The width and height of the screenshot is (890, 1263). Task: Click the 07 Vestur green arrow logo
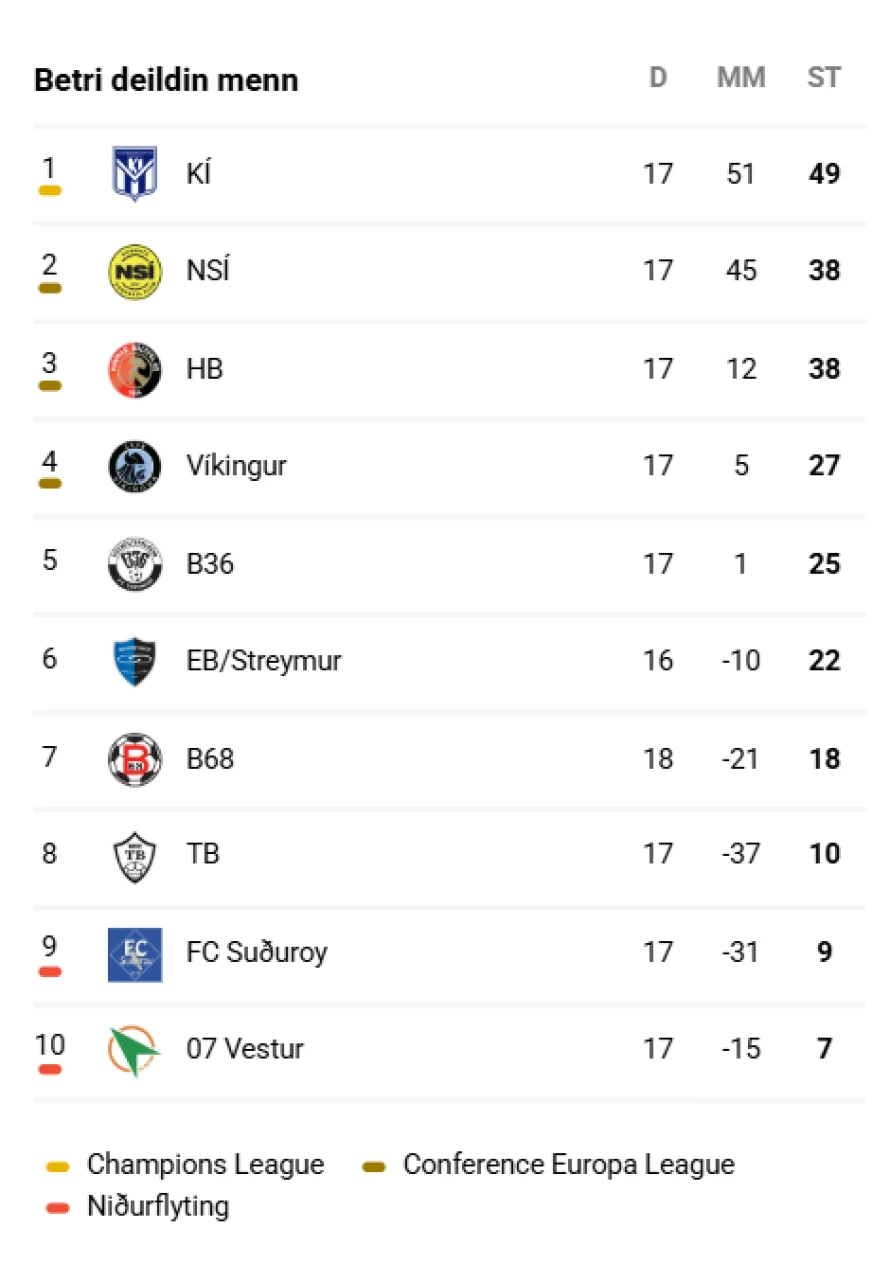click(x=134, y=1051)
